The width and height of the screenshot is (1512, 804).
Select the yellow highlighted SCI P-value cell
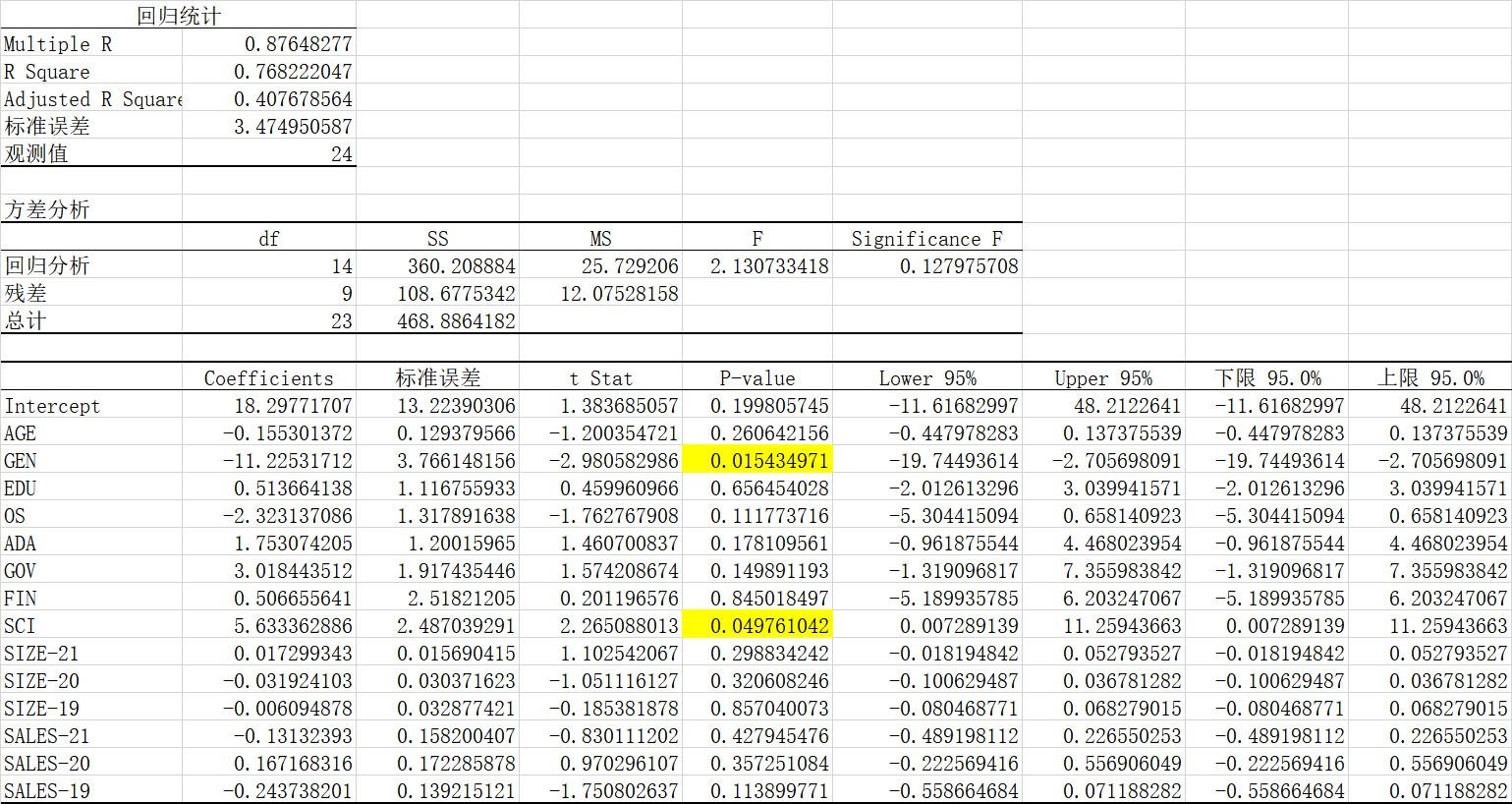(x=757, y=626)
